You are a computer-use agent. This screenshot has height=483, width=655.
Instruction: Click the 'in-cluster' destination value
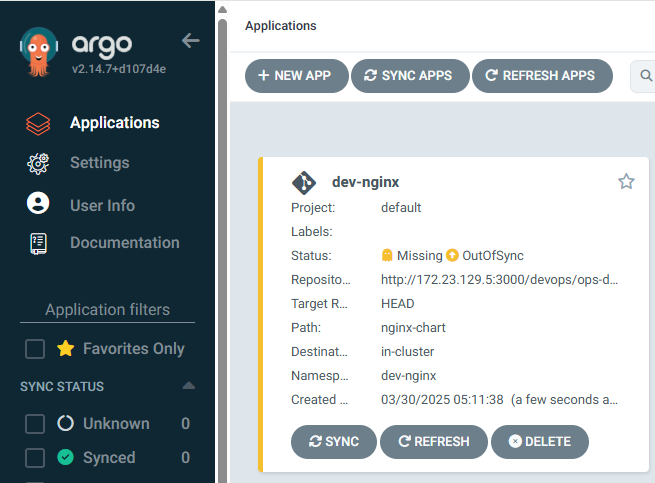click(407, 351)
